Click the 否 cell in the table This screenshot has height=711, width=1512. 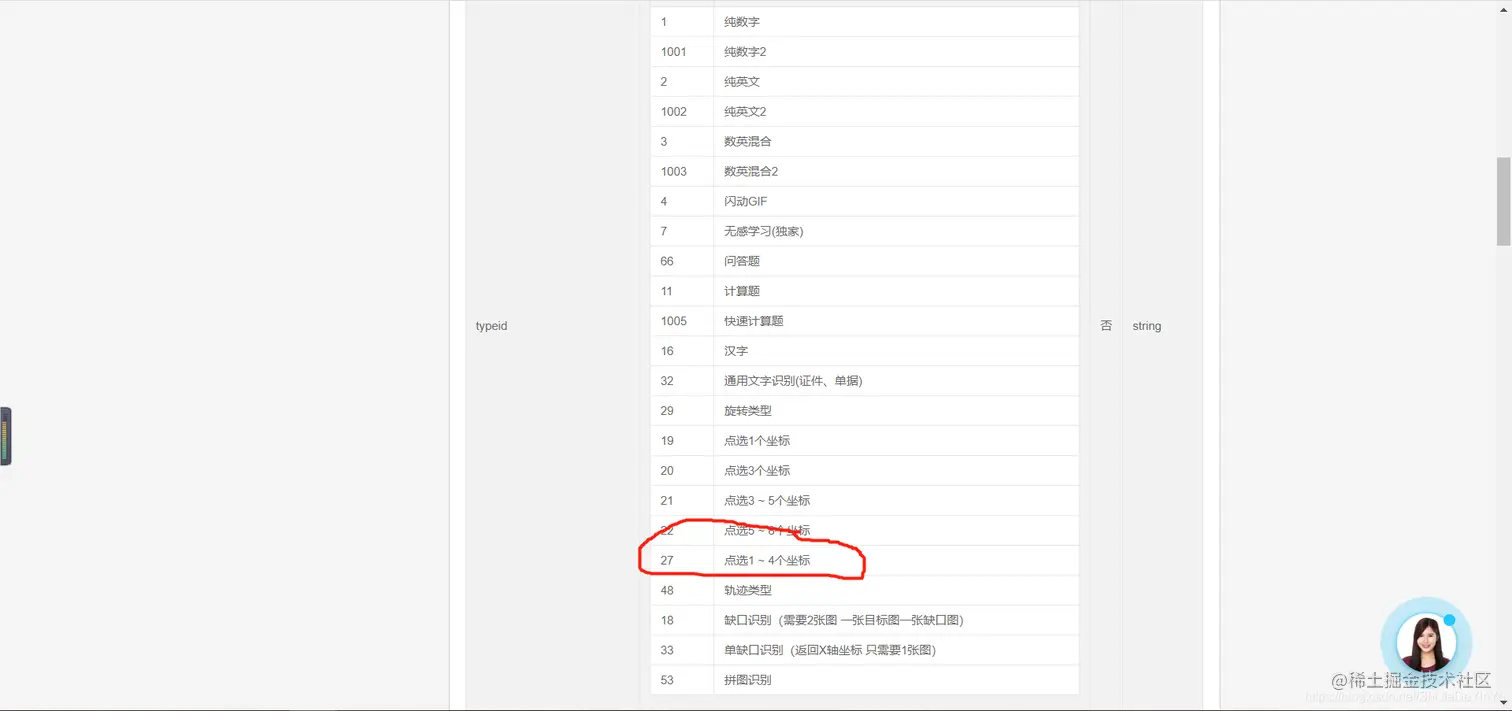click(x=1105, y=325)
